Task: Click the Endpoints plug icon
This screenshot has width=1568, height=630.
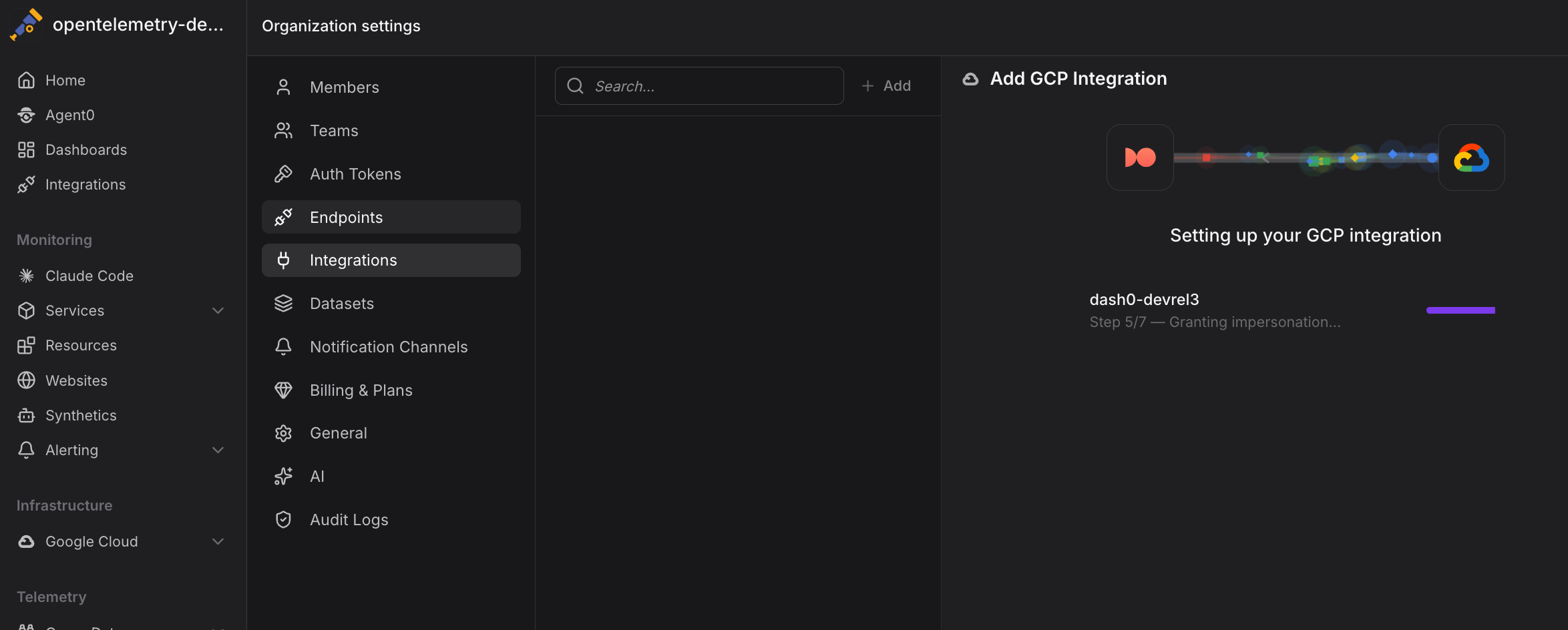Action: coord(283,217)
